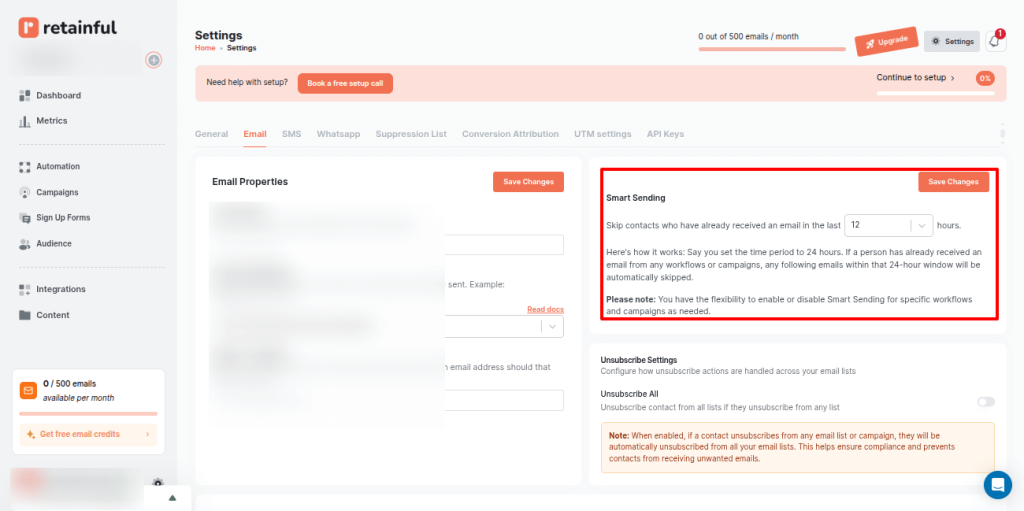Click the orange envelope email-credits icon
This screenshot has width=1024, height=511.
coord(28,391)
